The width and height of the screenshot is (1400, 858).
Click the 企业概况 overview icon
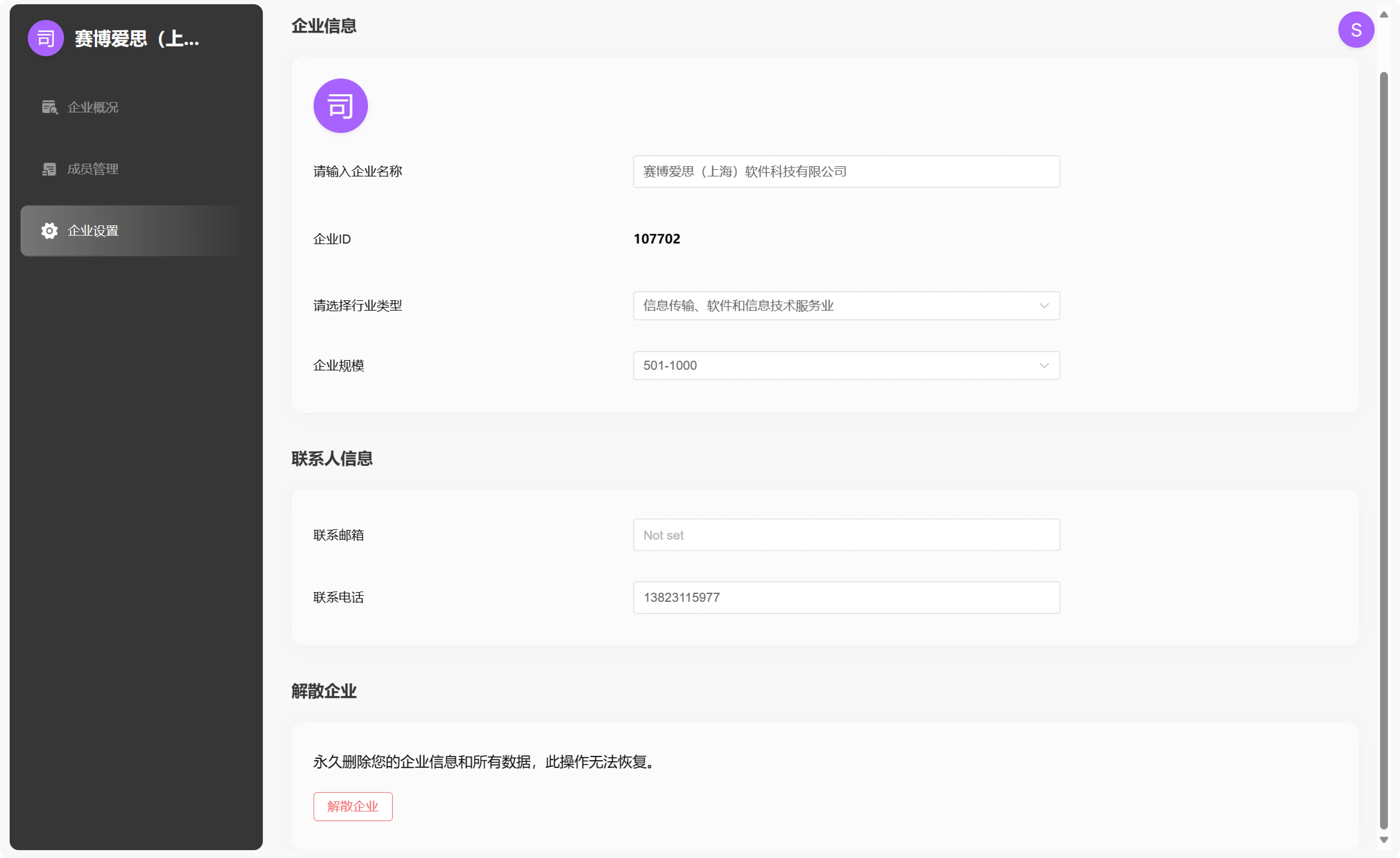(50, 107)
